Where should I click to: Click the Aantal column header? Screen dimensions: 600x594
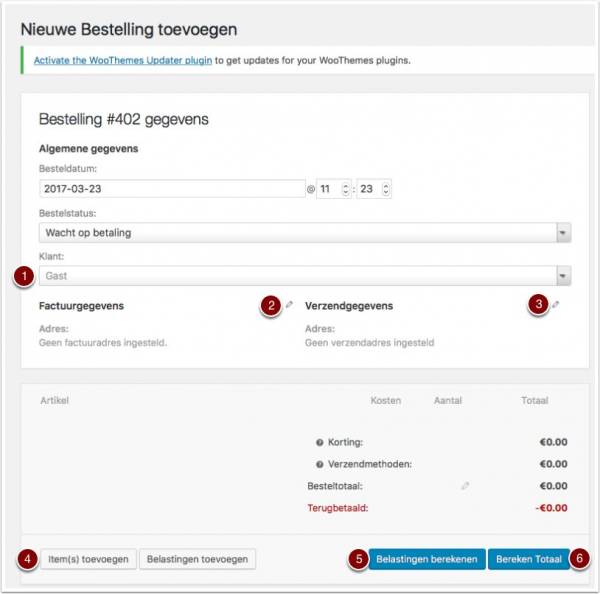click(x=448, y=400)
